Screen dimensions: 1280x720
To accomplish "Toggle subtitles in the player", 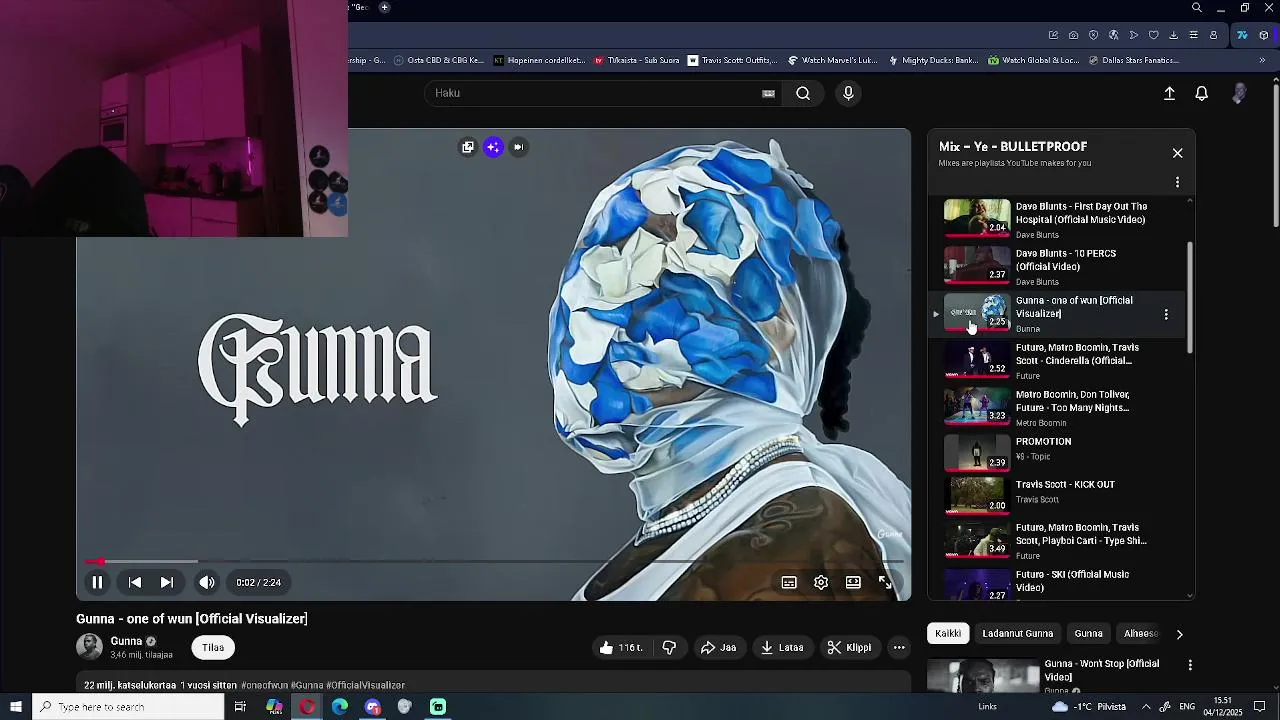I will [789, 582].
